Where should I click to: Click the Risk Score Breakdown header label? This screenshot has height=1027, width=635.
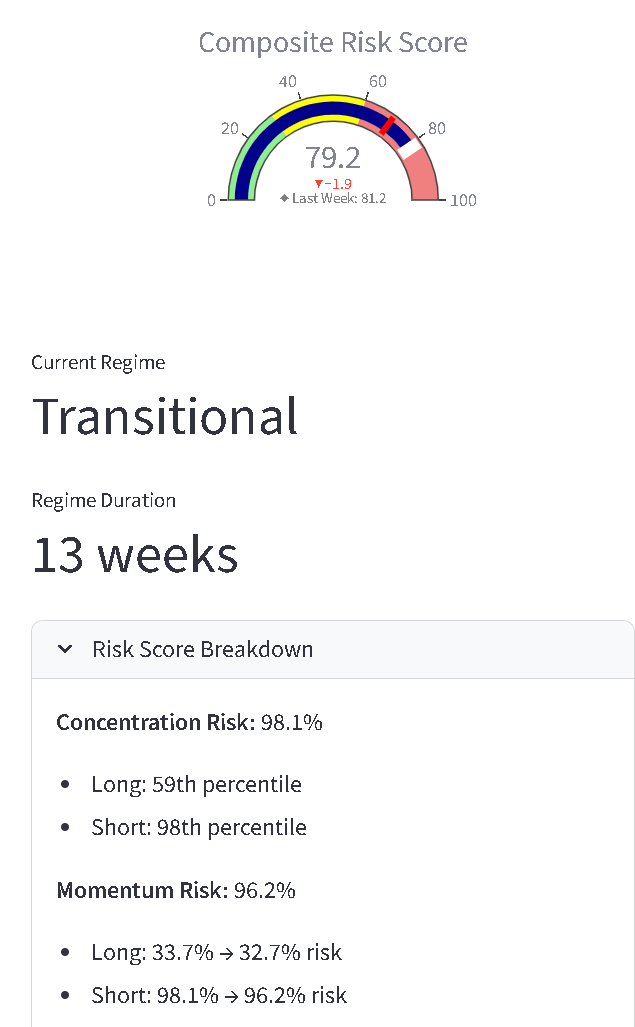(202, 649)
